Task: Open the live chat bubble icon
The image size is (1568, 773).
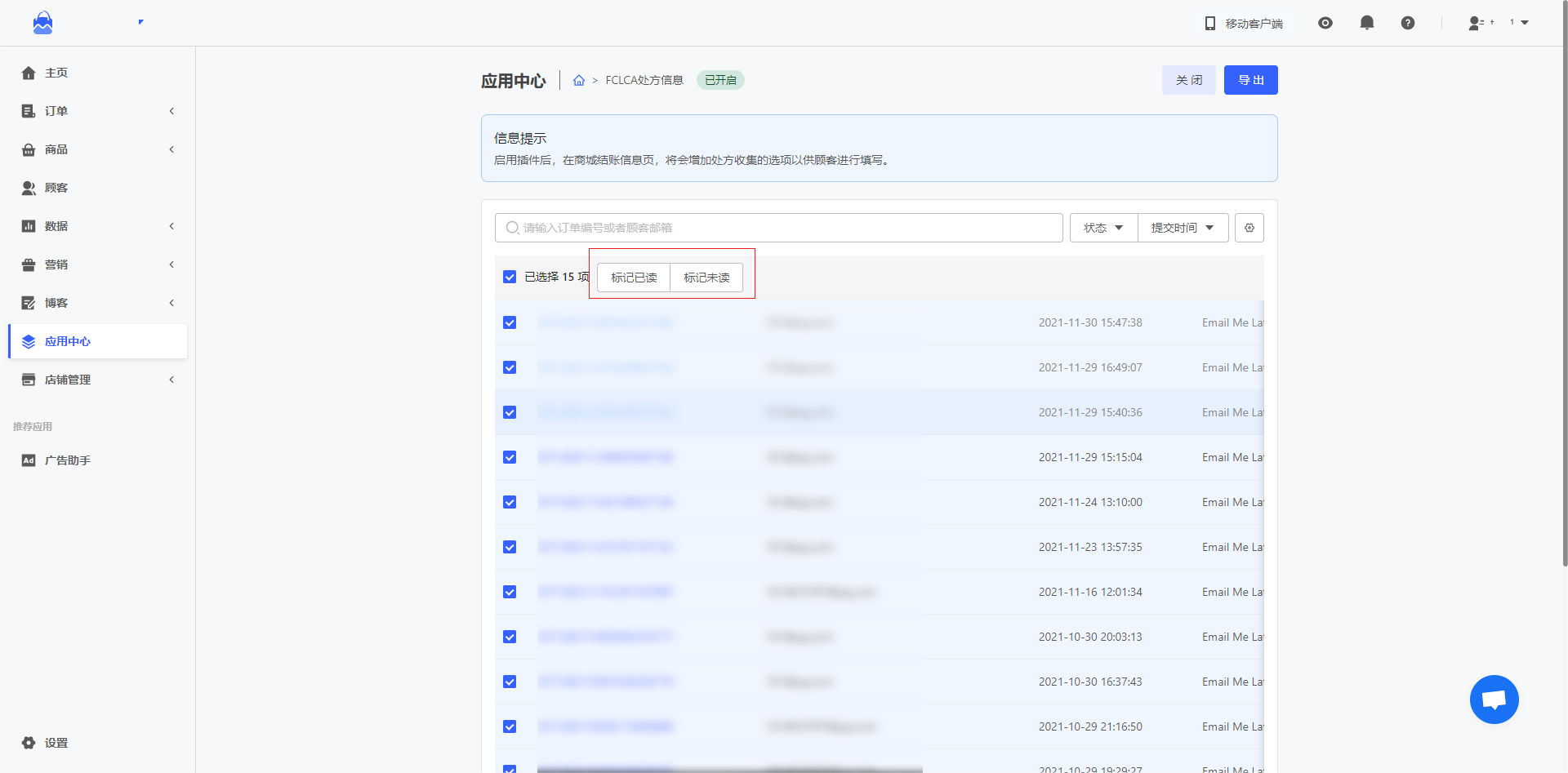Action: [x=1494, y=700]
